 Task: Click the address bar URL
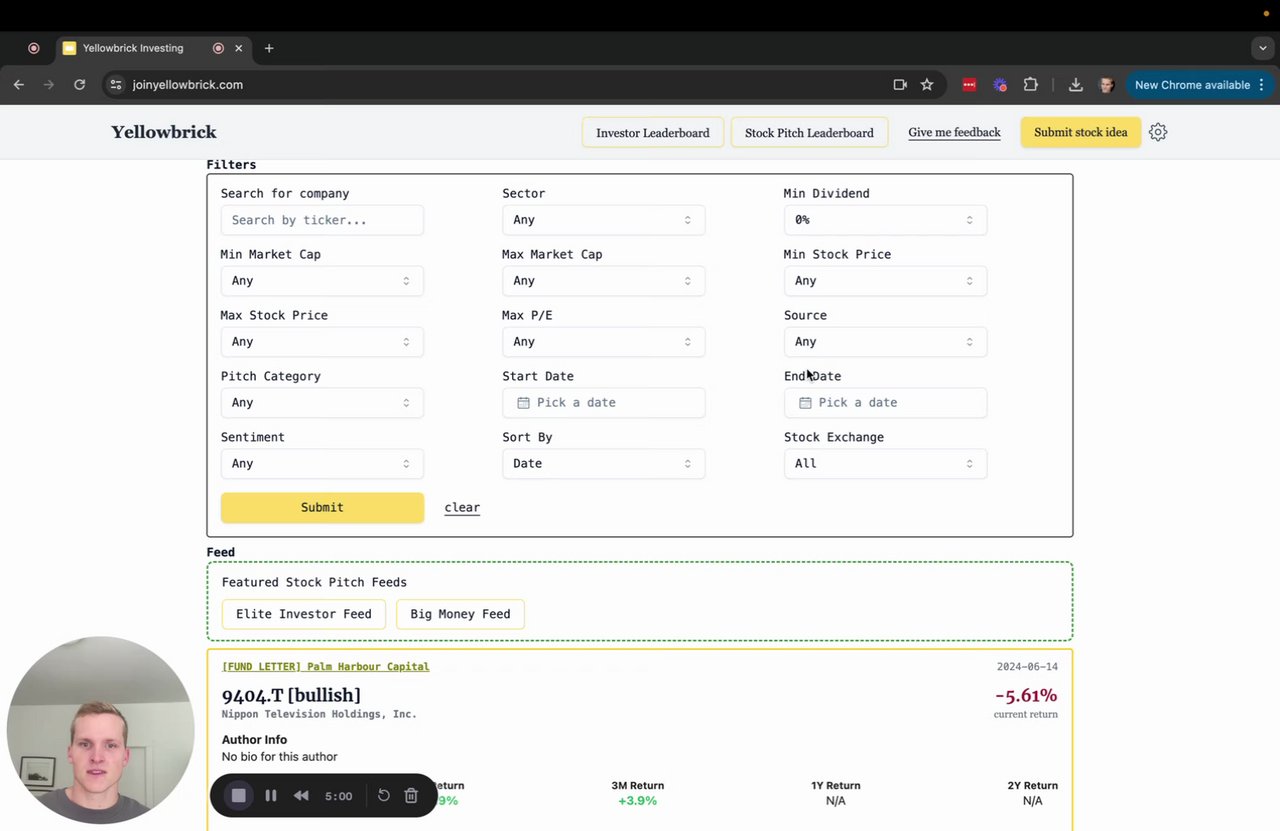pos(188,85)
